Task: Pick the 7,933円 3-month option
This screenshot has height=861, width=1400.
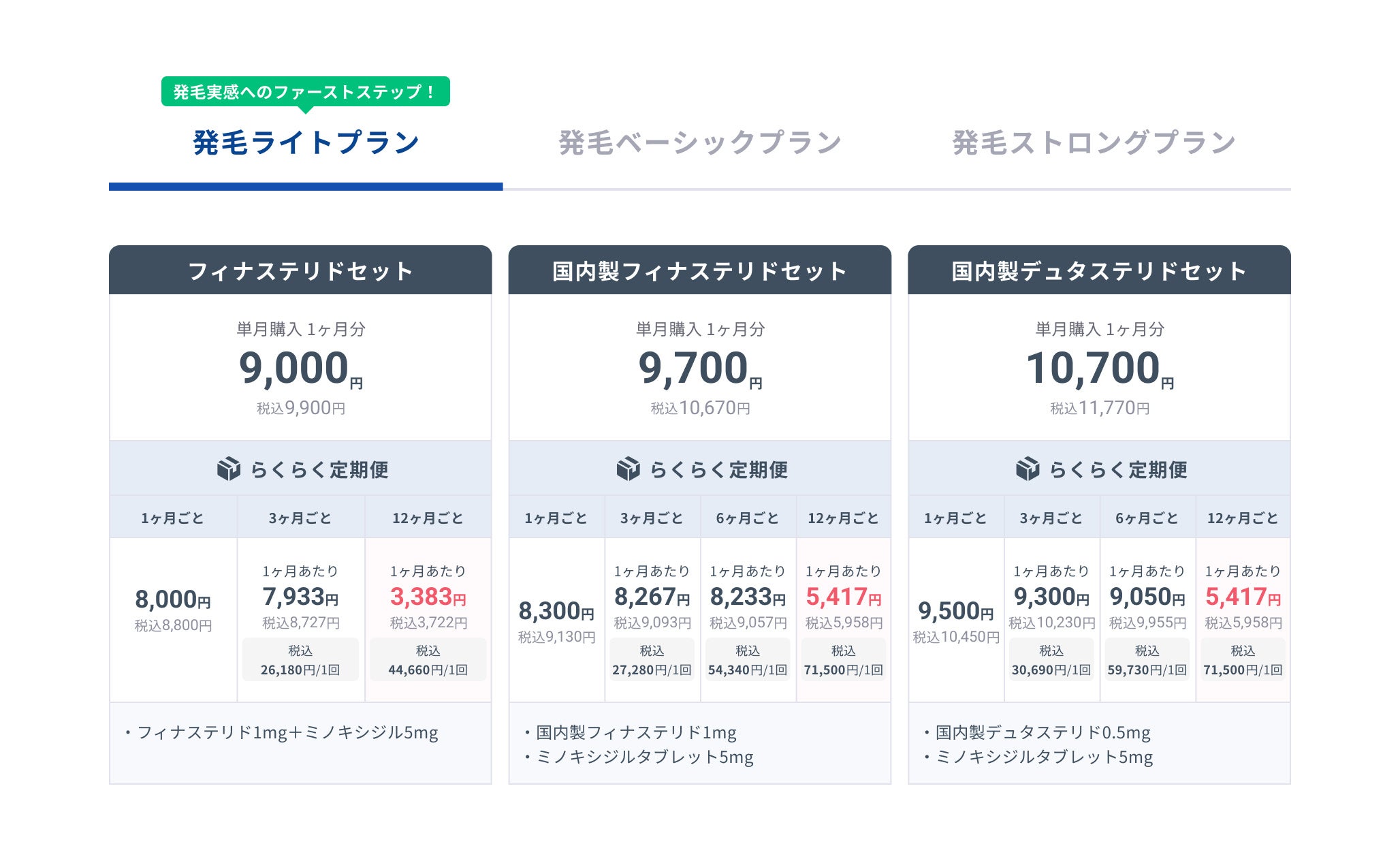Action: click(300, 597)
